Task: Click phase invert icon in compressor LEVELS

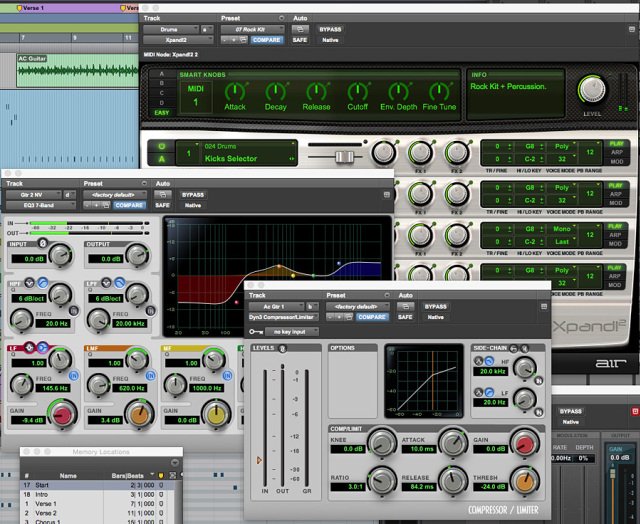Action: tap(282, 348)
